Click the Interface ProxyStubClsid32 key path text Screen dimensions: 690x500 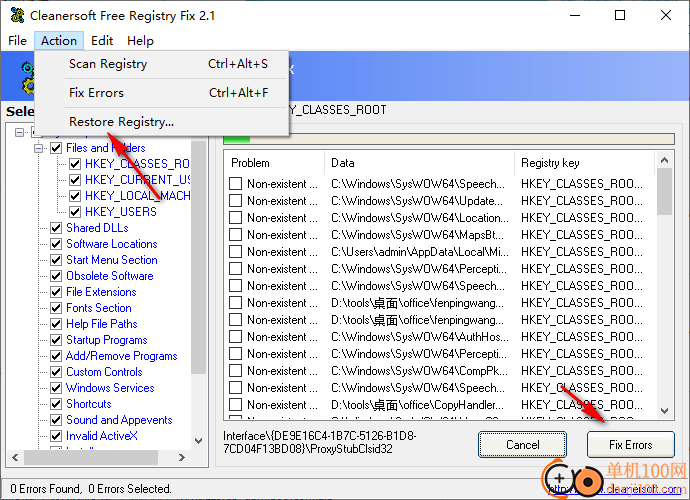(320, 442)
